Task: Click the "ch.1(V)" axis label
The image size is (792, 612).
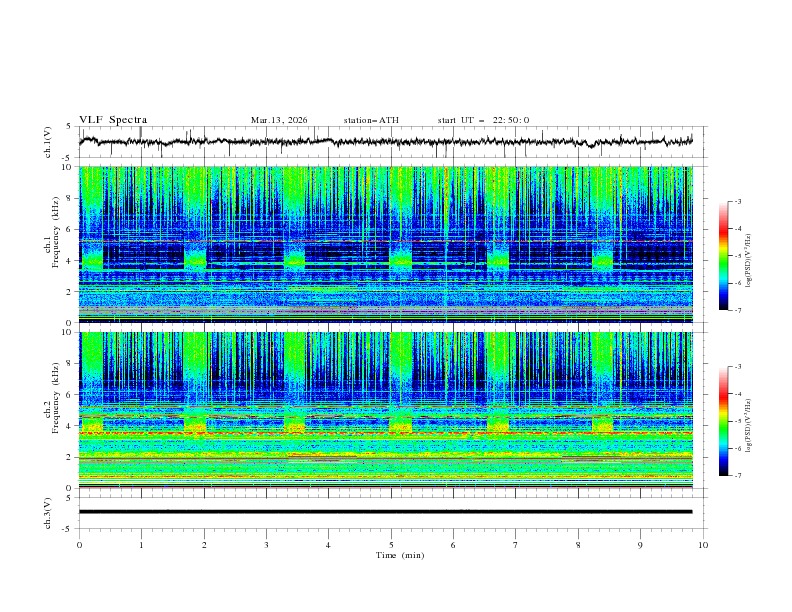Action: [x=48, y=142]
